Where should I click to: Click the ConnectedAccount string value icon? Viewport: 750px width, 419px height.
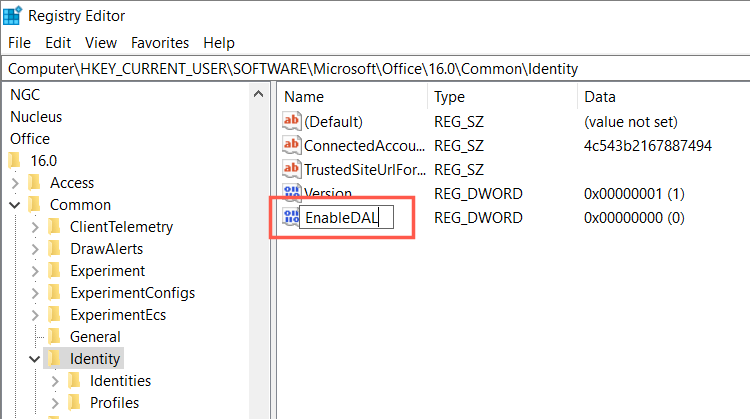[293, 146]
